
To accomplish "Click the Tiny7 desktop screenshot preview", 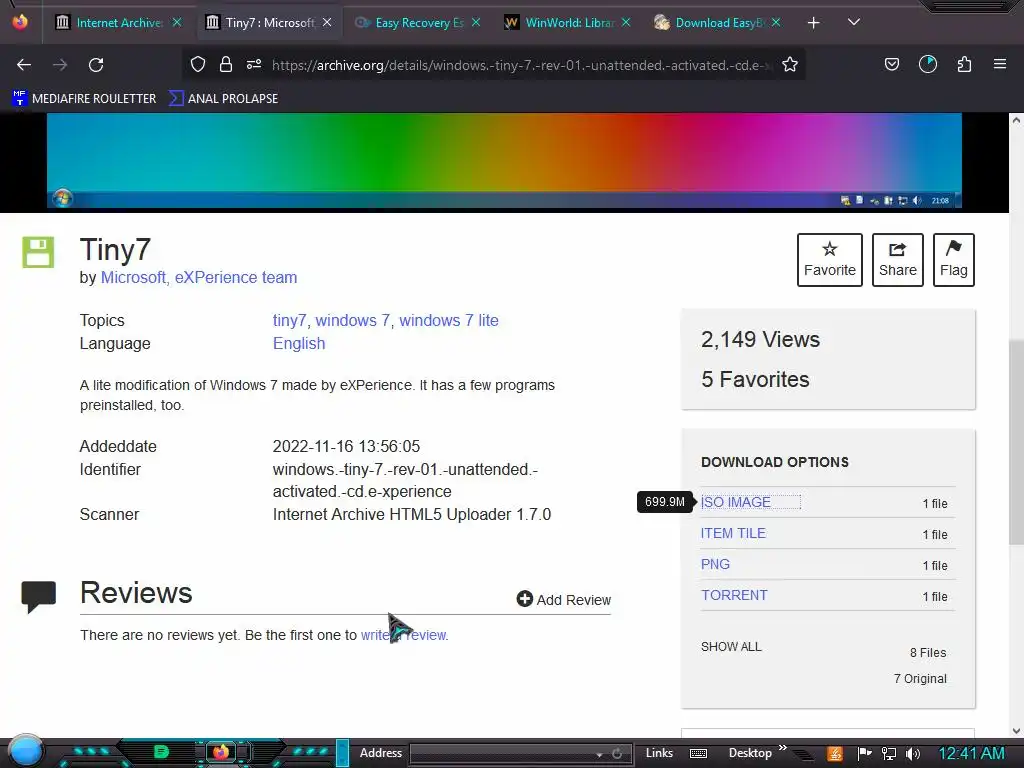I will (504, 161).
